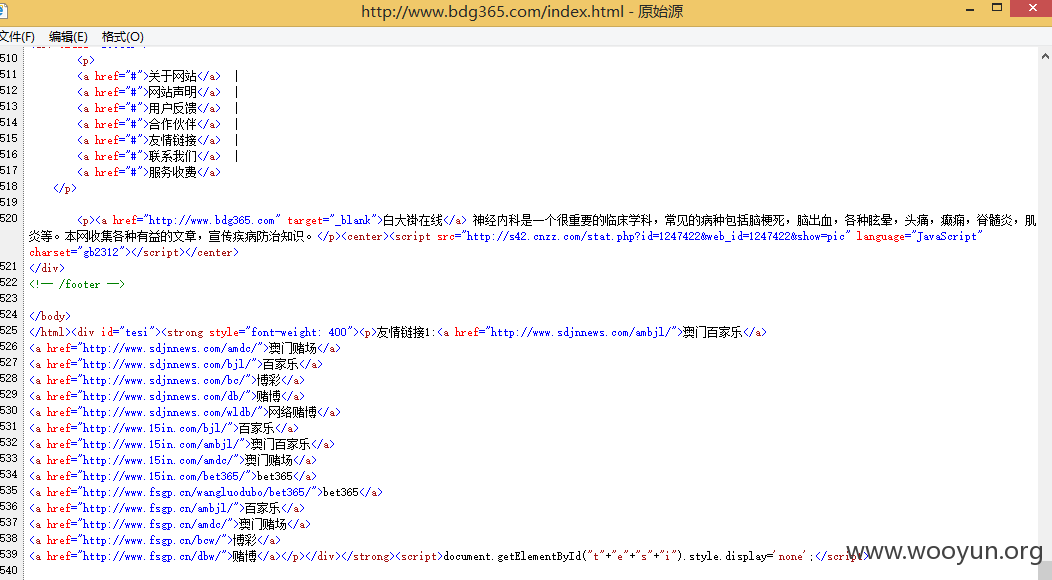Image resolution: width=1052 pixels, height=580 pixels.
Task: Click the text 联系我们 on line 516
Action: (172, 156)
